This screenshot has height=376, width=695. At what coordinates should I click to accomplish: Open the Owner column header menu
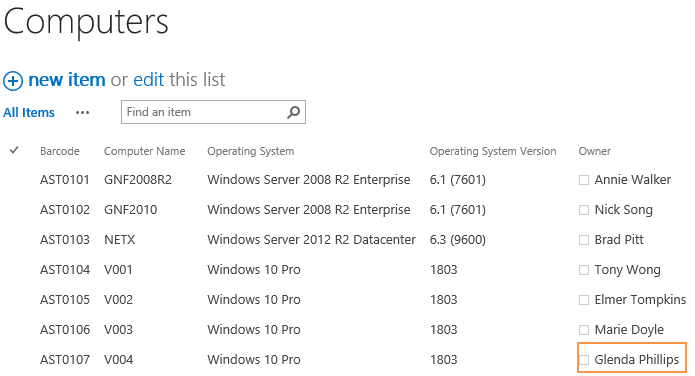click(594, 151)
